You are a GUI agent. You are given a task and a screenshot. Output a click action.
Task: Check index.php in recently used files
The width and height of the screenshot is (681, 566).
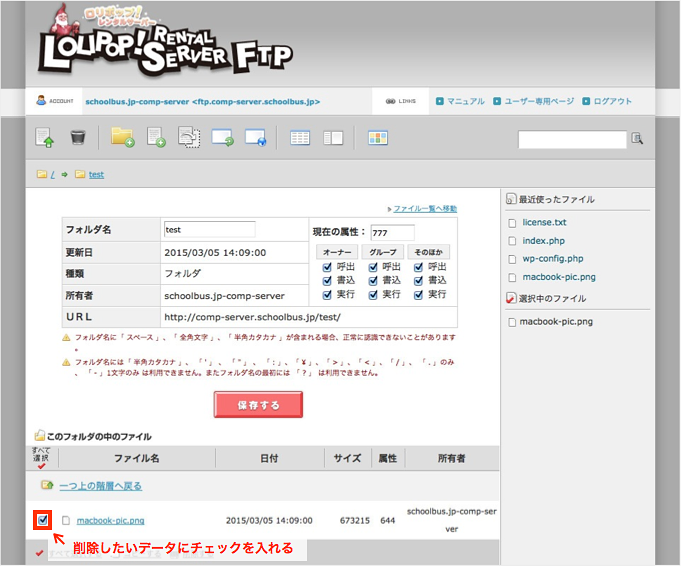click(x=512, y=241)
